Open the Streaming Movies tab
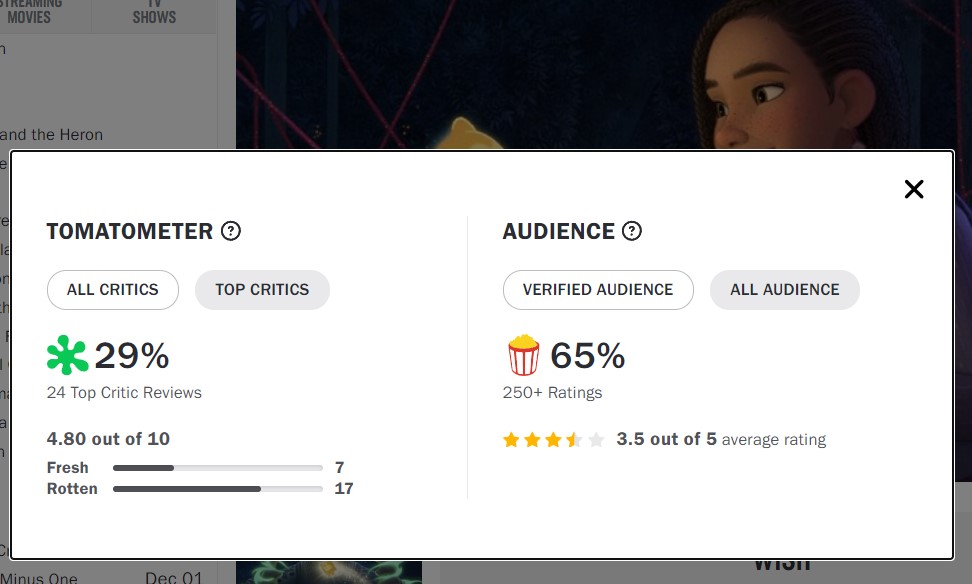The height and width of the screenshot is (584, 972). (x=36, y=11)
